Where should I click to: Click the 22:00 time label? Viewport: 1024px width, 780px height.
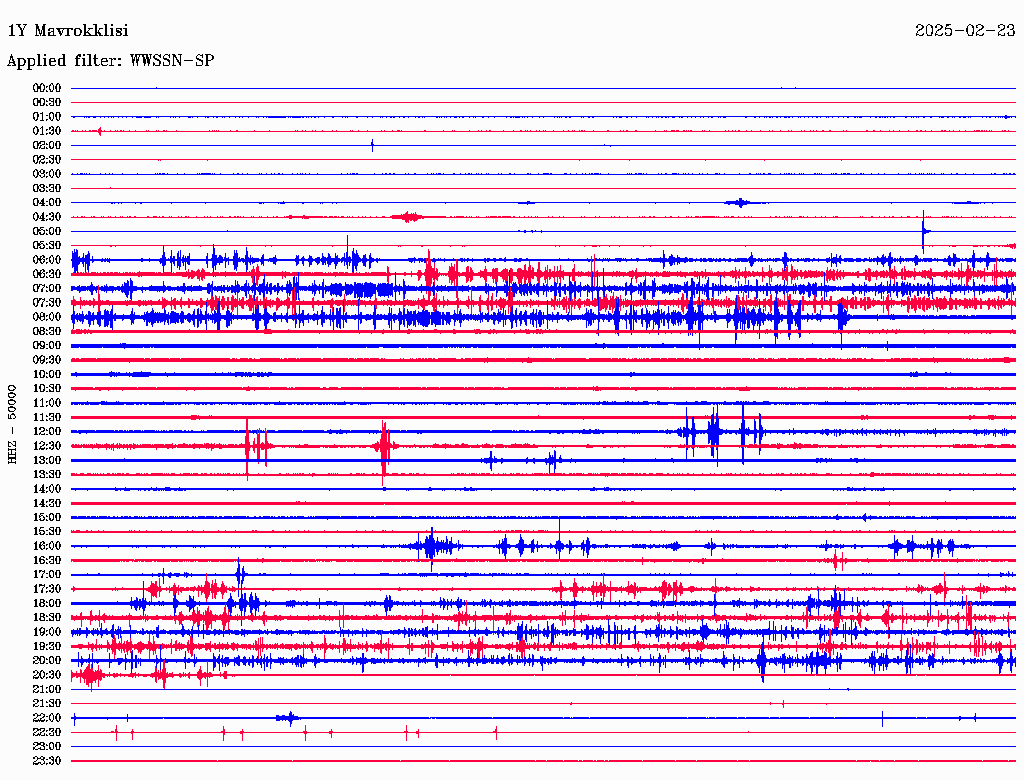[x=46, y=718]
